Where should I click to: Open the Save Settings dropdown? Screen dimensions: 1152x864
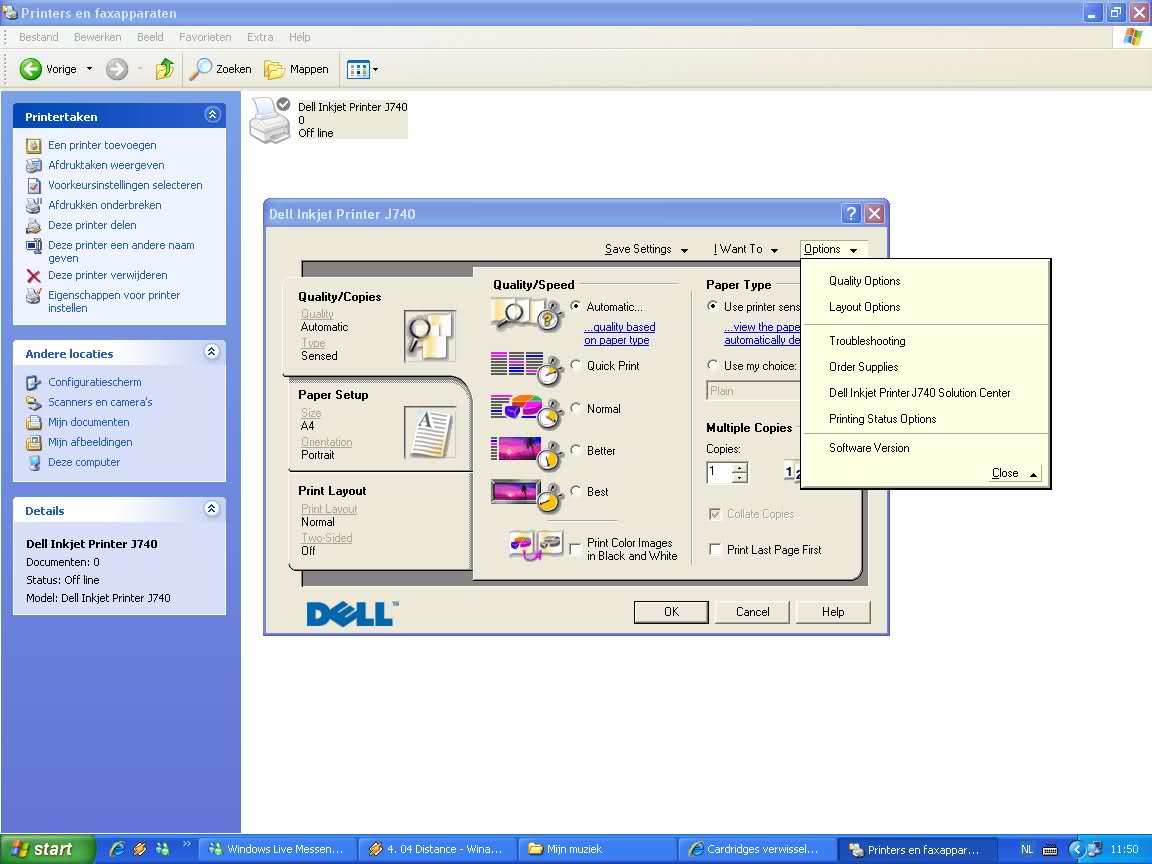tap(646, 250)
